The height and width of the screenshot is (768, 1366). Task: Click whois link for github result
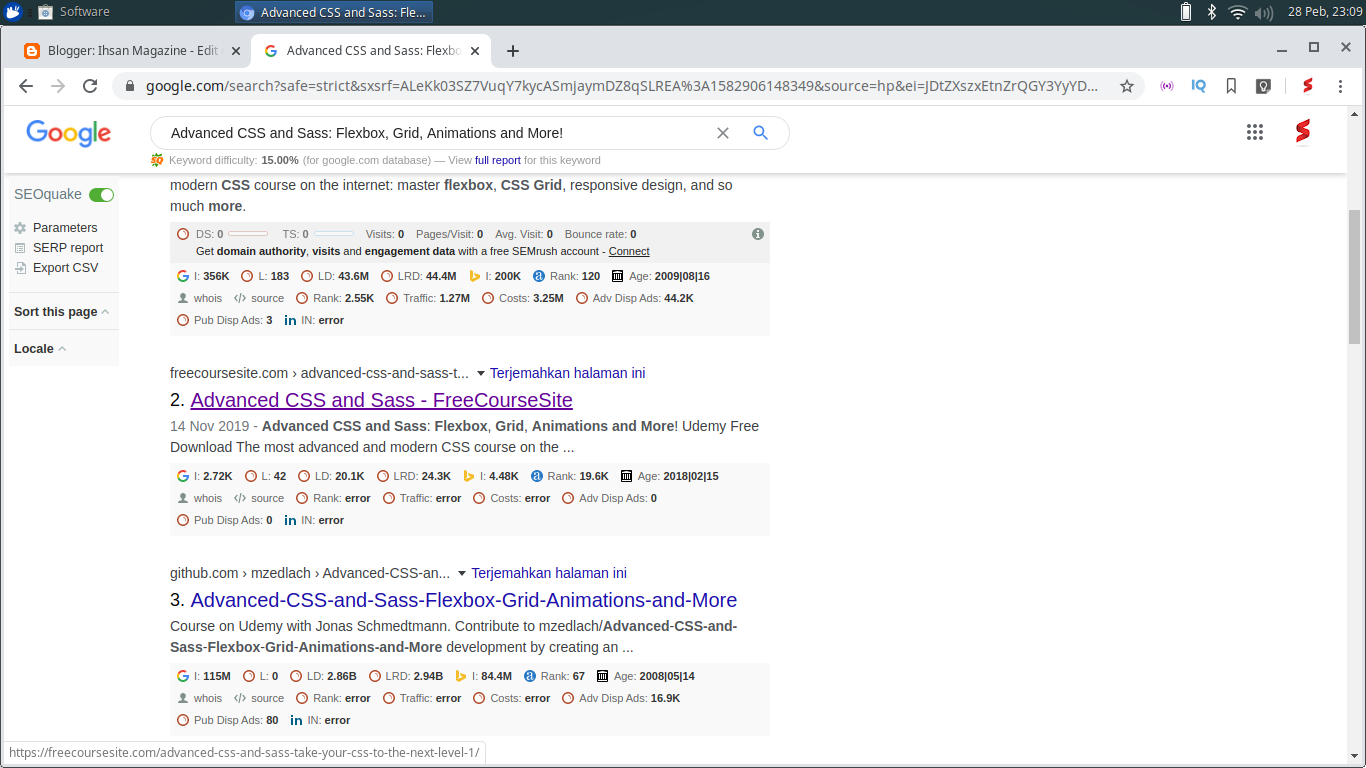(200, 698)
